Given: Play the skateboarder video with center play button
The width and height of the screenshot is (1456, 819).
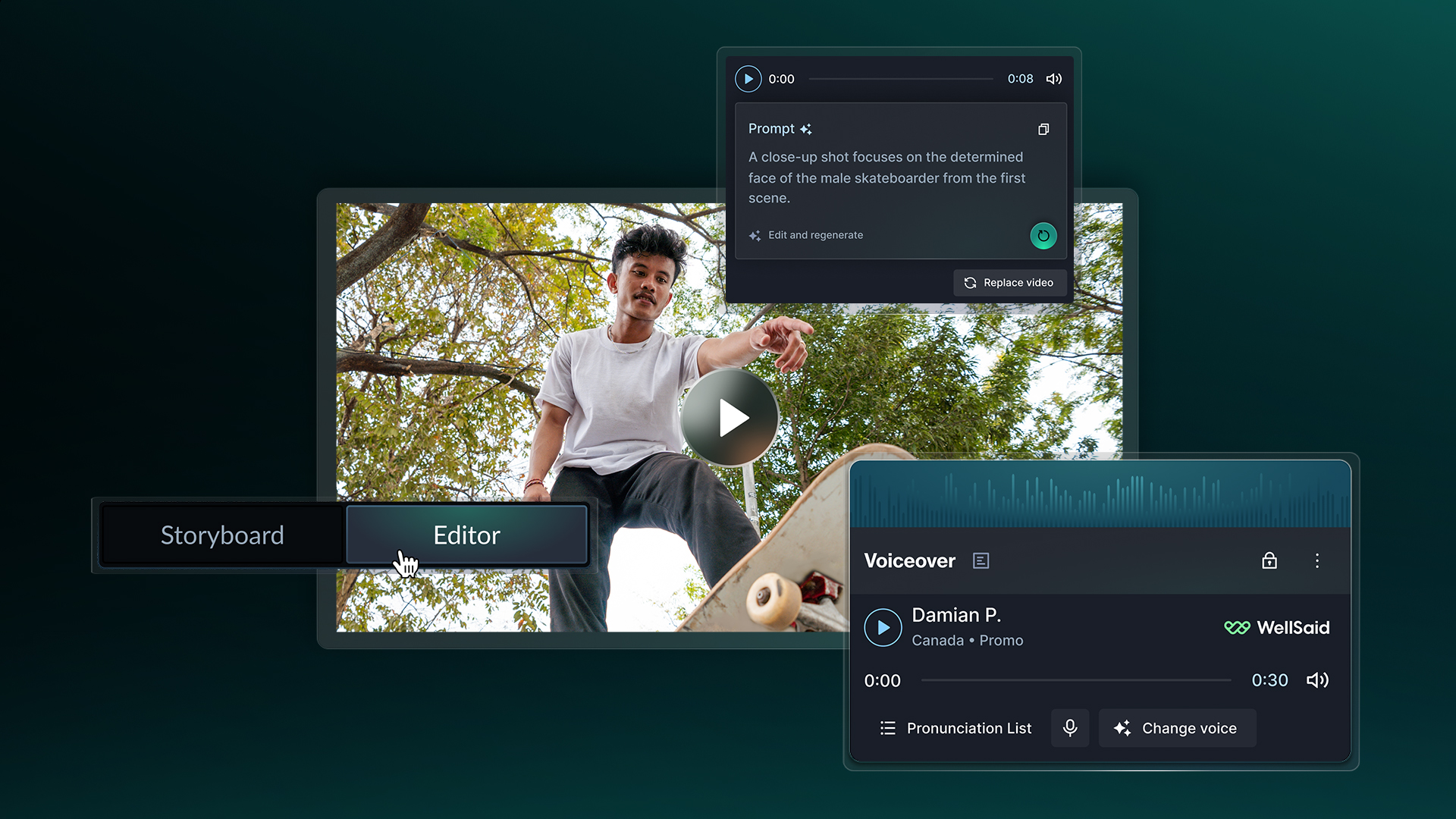Looking at the screenshot, I should click(730, 417).
